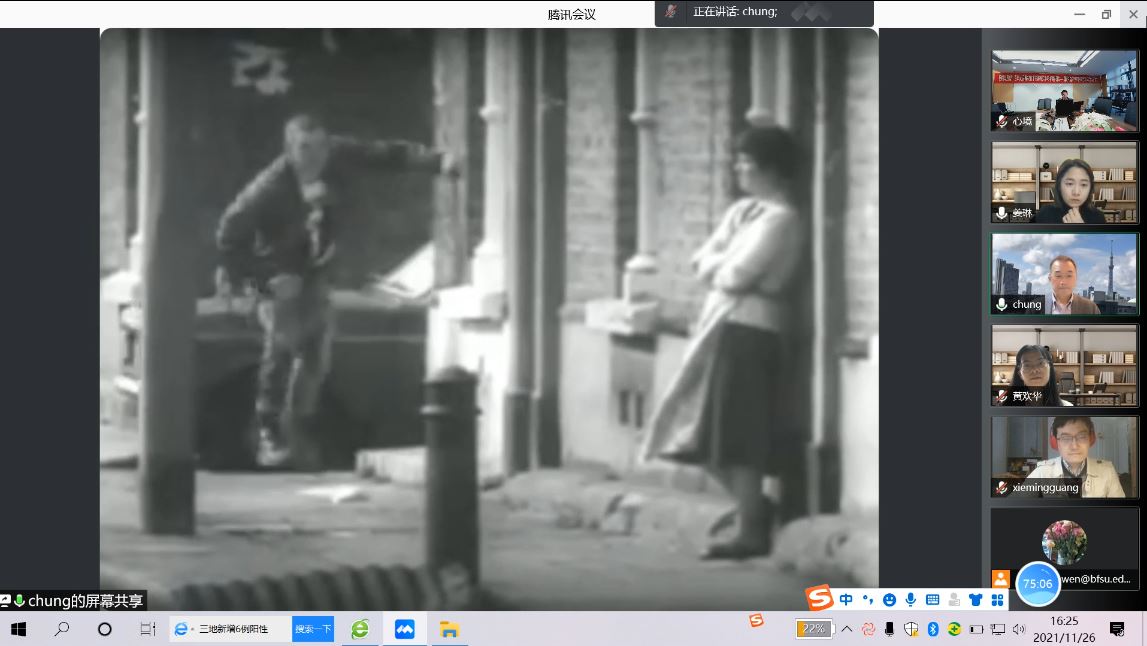Click the muted mic icon beside 黄欢华
The image size is (1147, 646).
point(1002,396)
